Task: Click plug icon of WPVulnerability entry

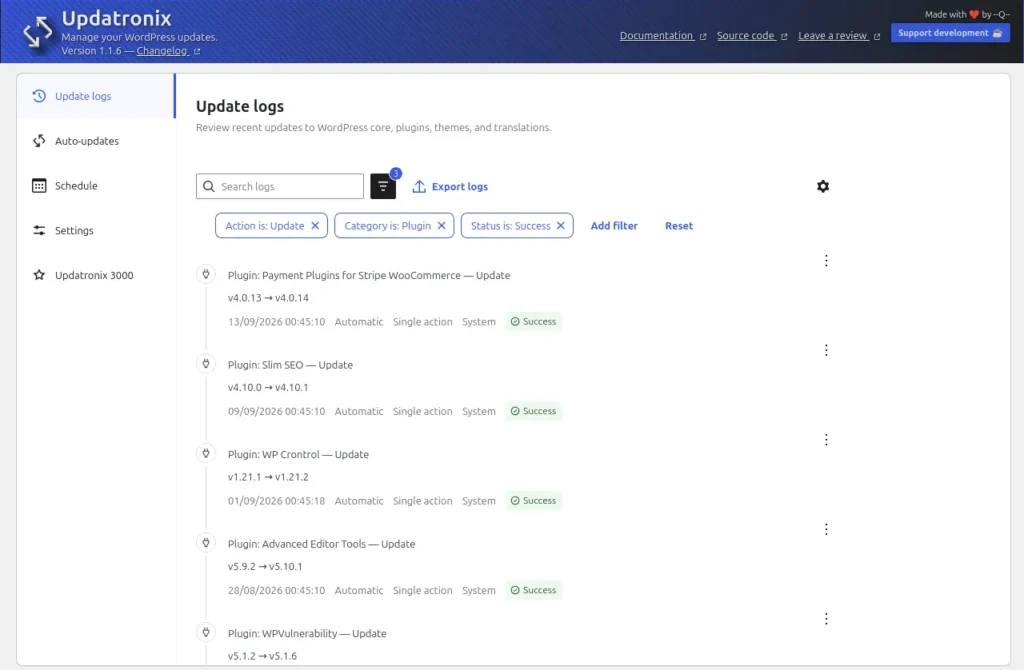Action: coord(206,632)
